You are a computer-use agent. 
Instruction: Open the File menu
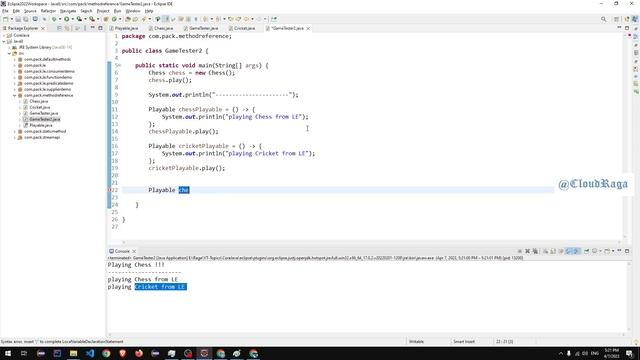pyautogui.click(x=5, y=11)
